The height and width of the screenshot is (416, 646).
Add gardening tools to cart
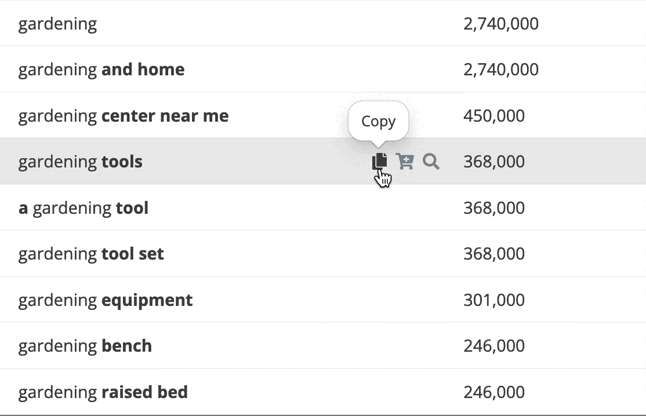(x=405, y=161)
